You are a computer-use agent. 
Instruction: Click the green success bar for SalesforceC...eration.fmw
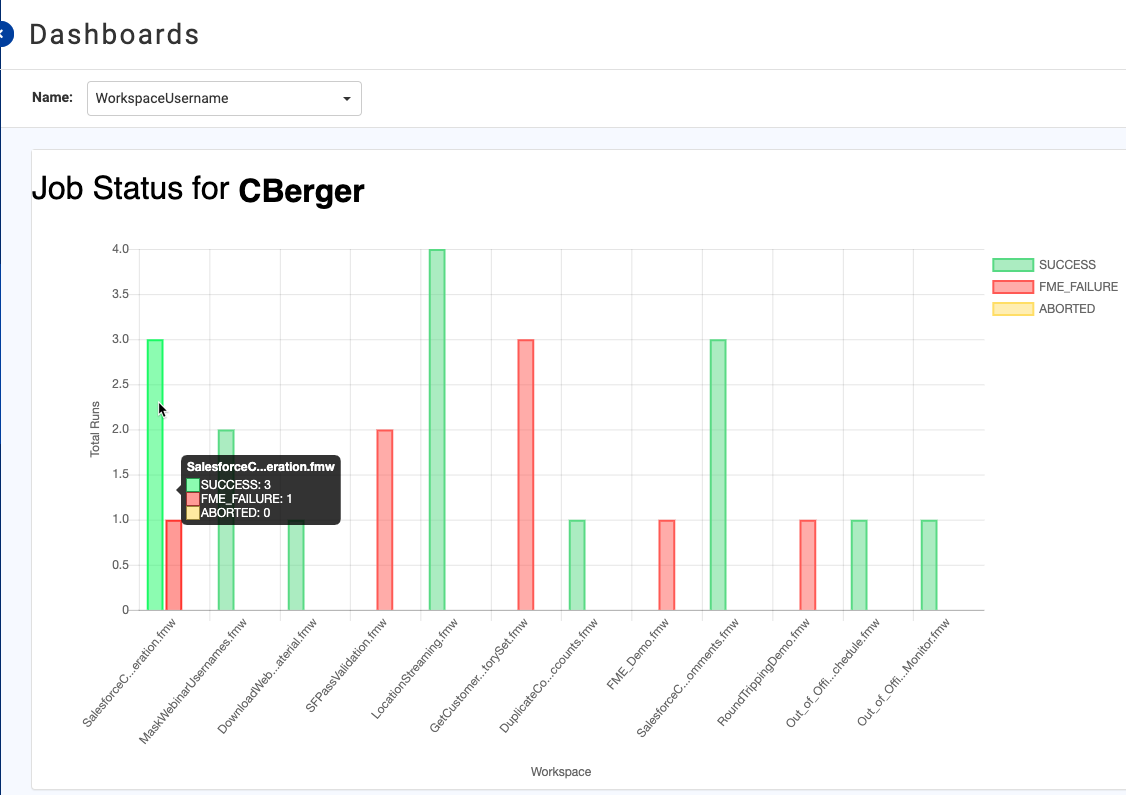155,475
